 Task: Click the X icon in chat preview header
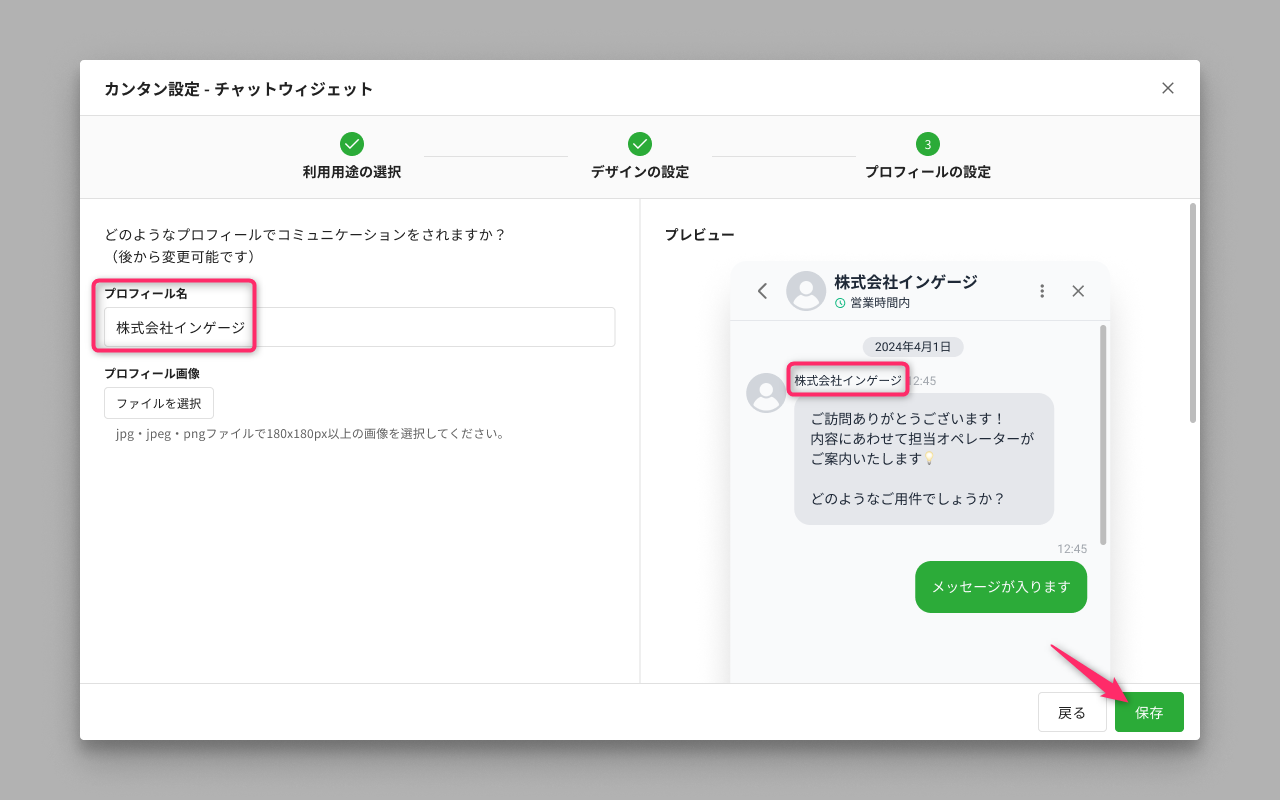[1078, 291]
